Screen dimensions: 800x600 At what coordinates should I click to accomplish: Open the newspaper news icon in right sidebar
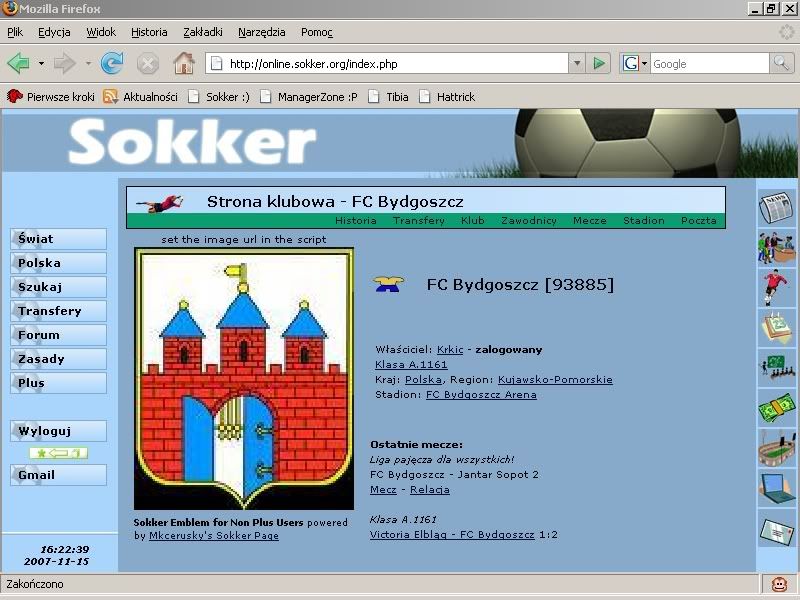point(776,207)
